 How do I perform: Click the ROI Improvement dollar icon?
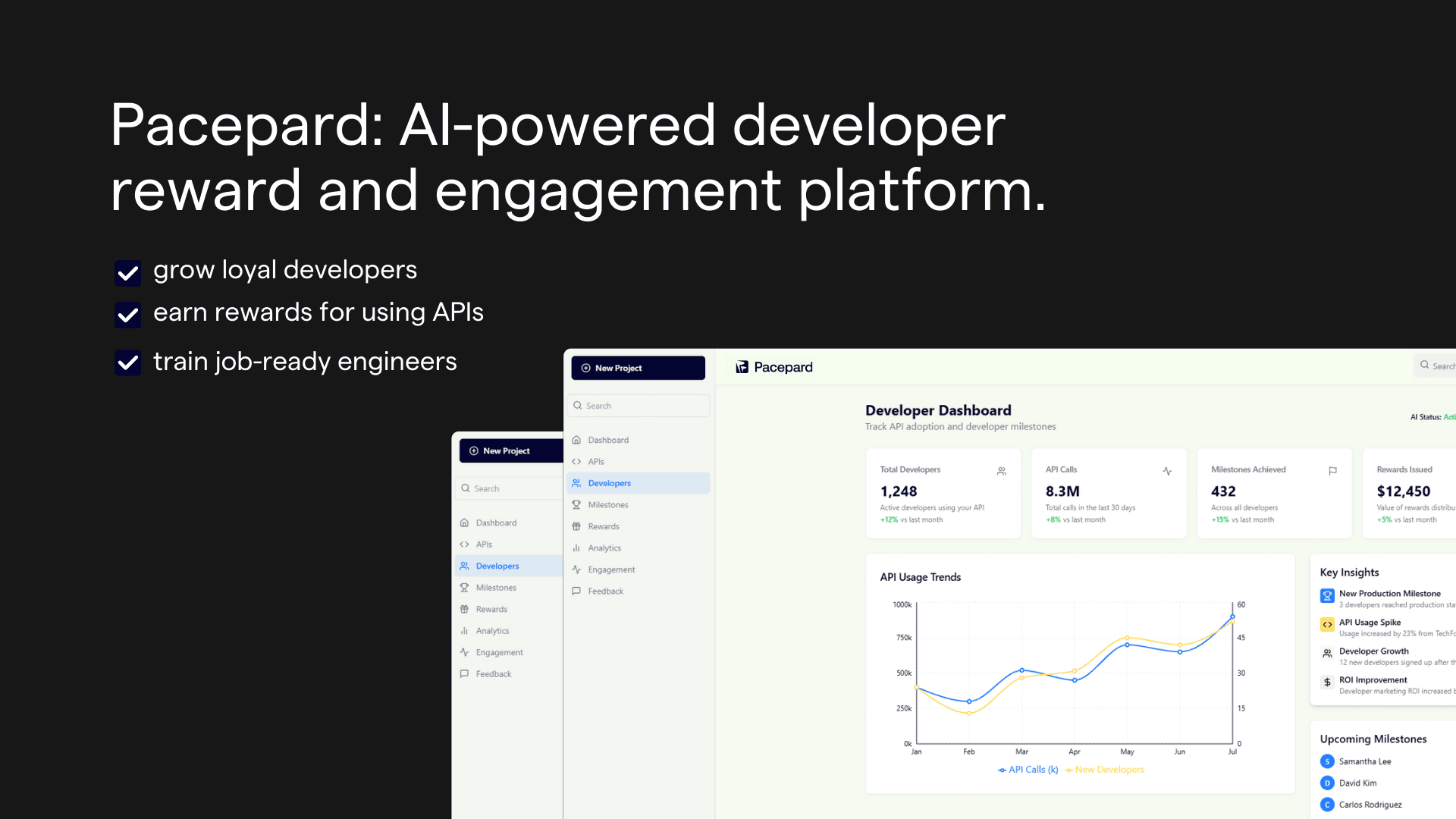coord(1327,682)
